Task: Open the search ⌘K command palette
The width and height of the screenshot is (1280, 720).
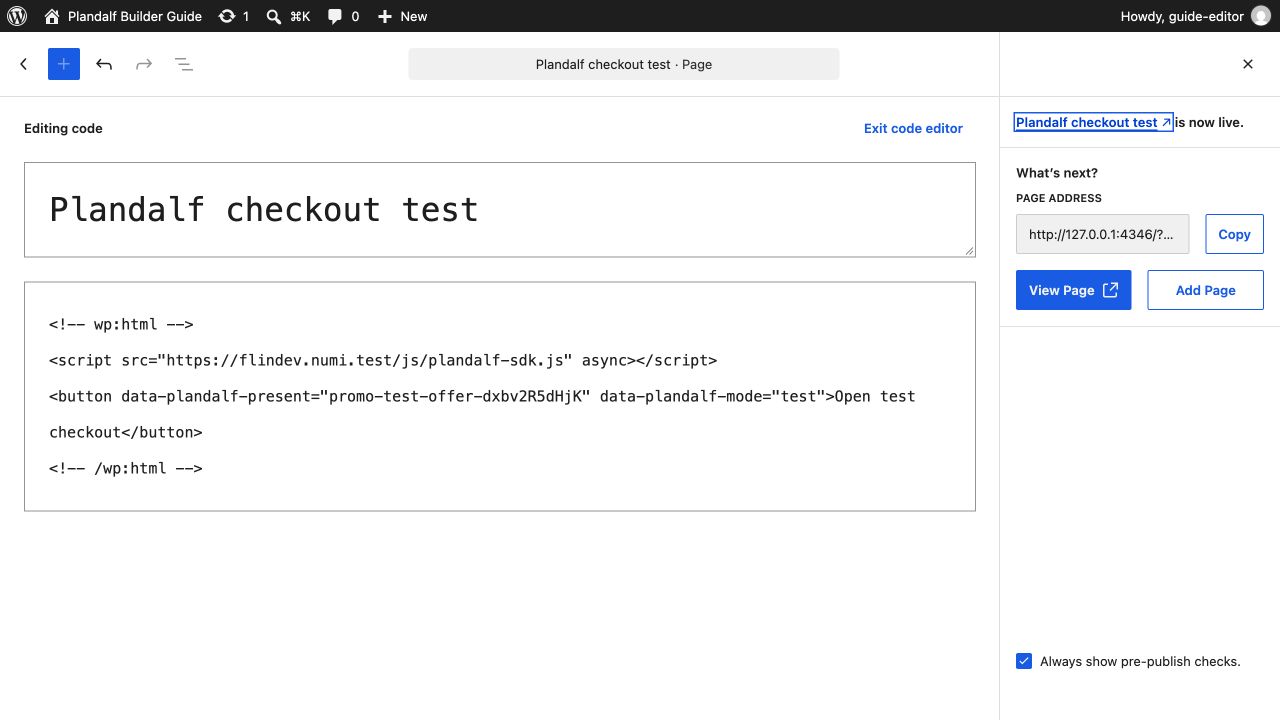Action: tap(288, 16)
